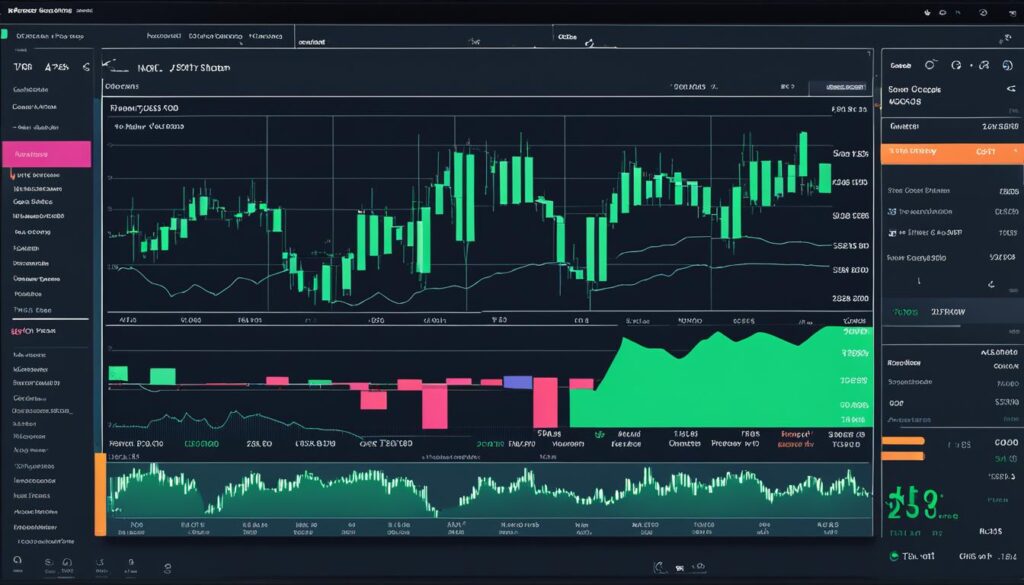
Task: Click the small arrow at orange row's right end
Action: pos(1016,151)
